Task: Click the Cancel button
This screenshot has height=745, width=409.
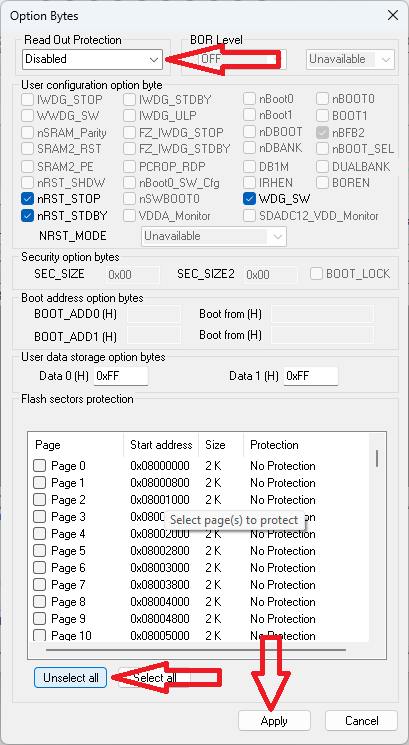Action: pos(361,721)
